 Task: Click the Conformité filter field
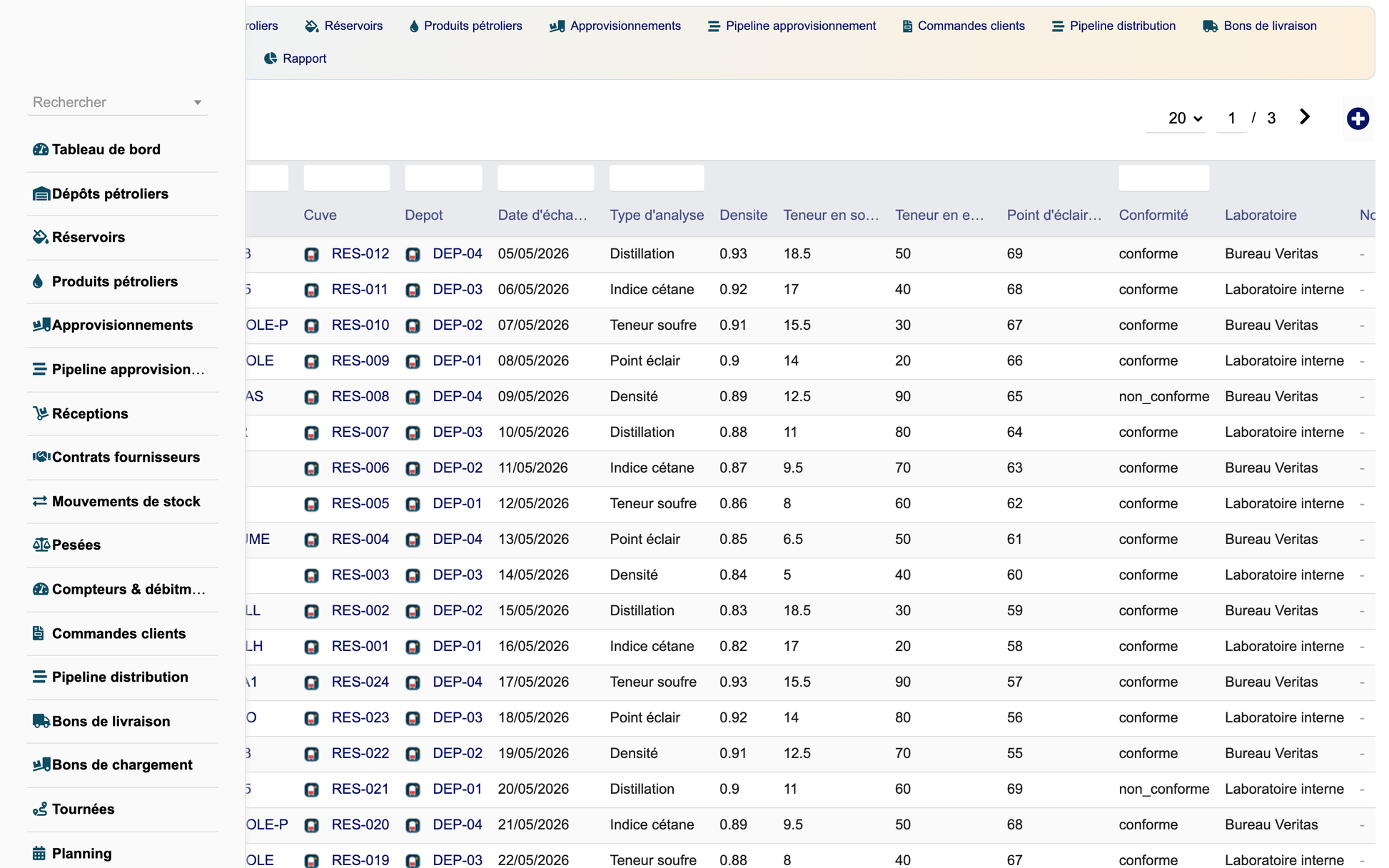click(x=1164, y=178)
